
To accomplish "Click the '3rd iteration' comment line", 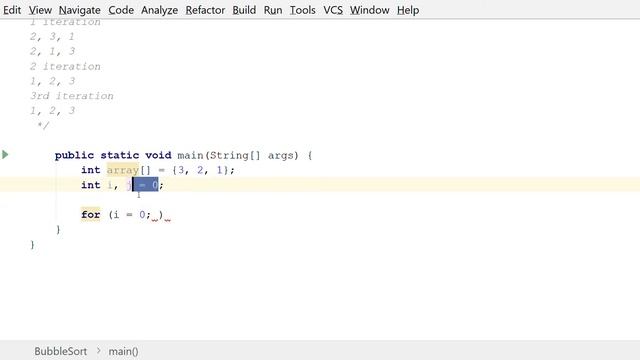I will pyautogui.click(x=71, y=96).
